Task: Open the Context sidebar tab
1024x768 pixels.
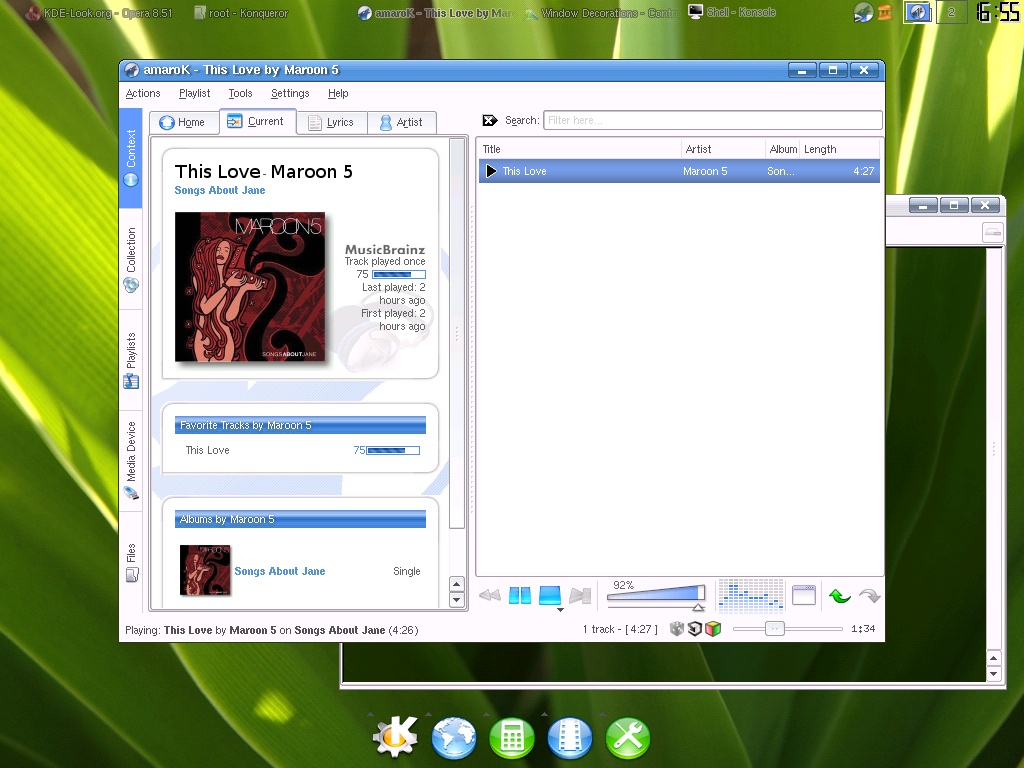Action: 131,159
